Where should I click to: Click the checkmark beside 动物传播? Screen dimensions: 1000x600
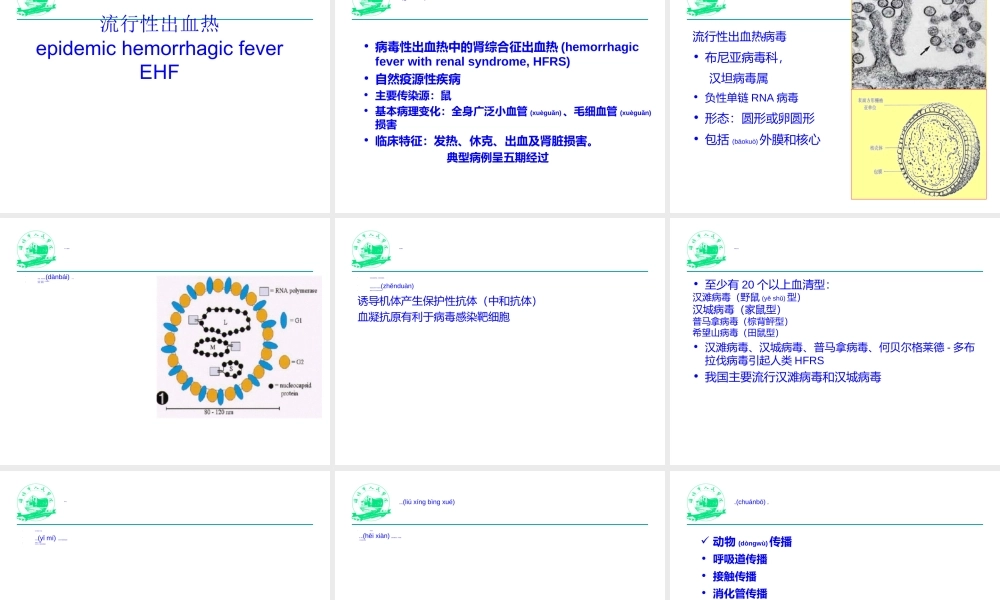(x=706, y=542)
